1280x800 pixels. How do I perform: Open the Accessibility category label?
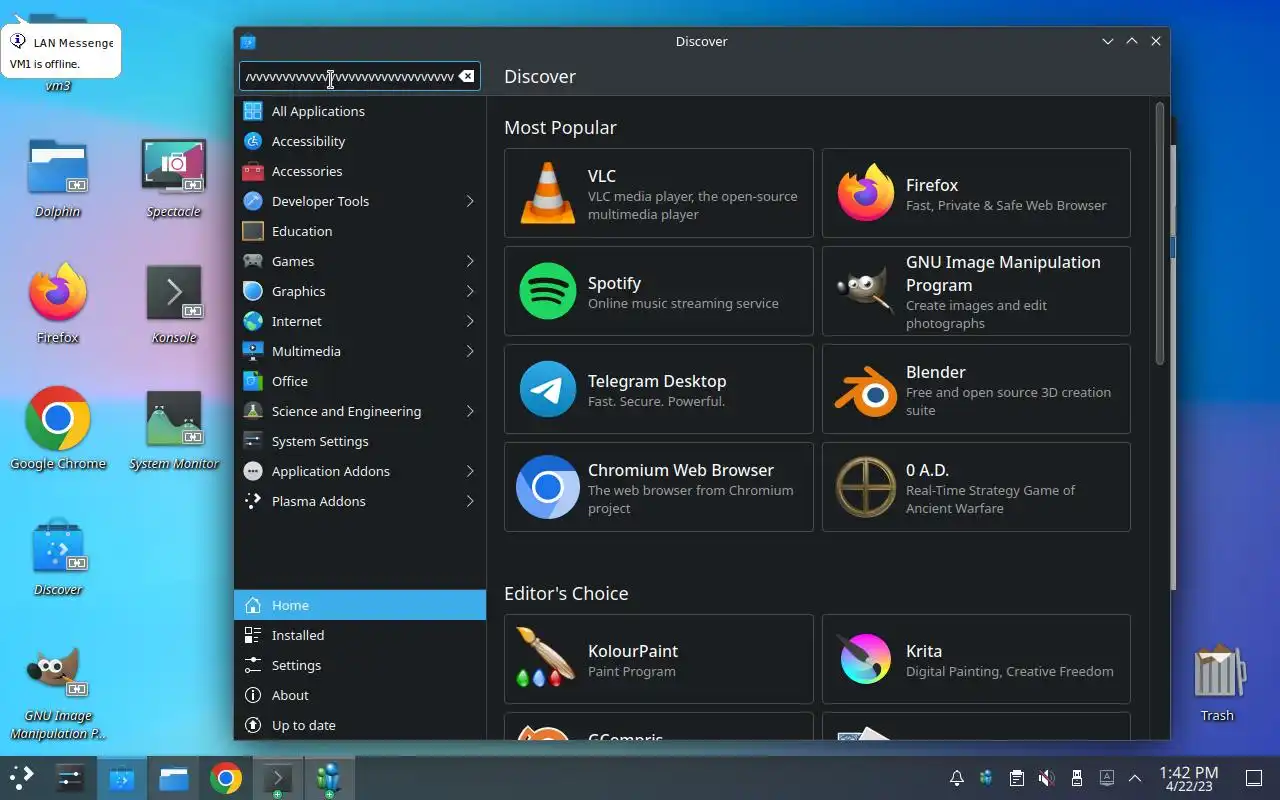[308, 141]
